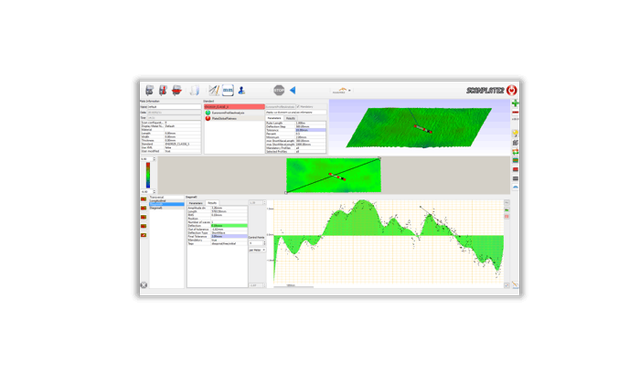Select the Transversal profile entry

[167, 197]
